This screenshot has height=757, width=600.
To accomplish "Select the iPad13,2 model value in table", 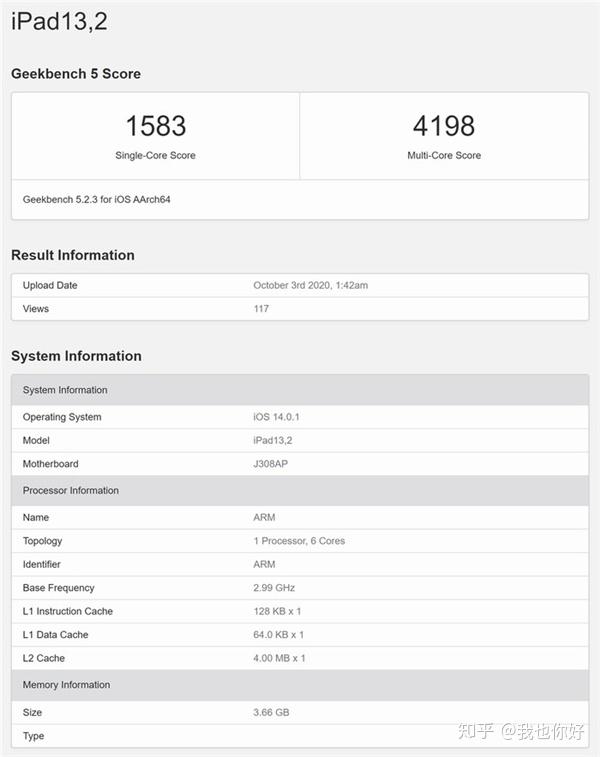I will (273, 441).
